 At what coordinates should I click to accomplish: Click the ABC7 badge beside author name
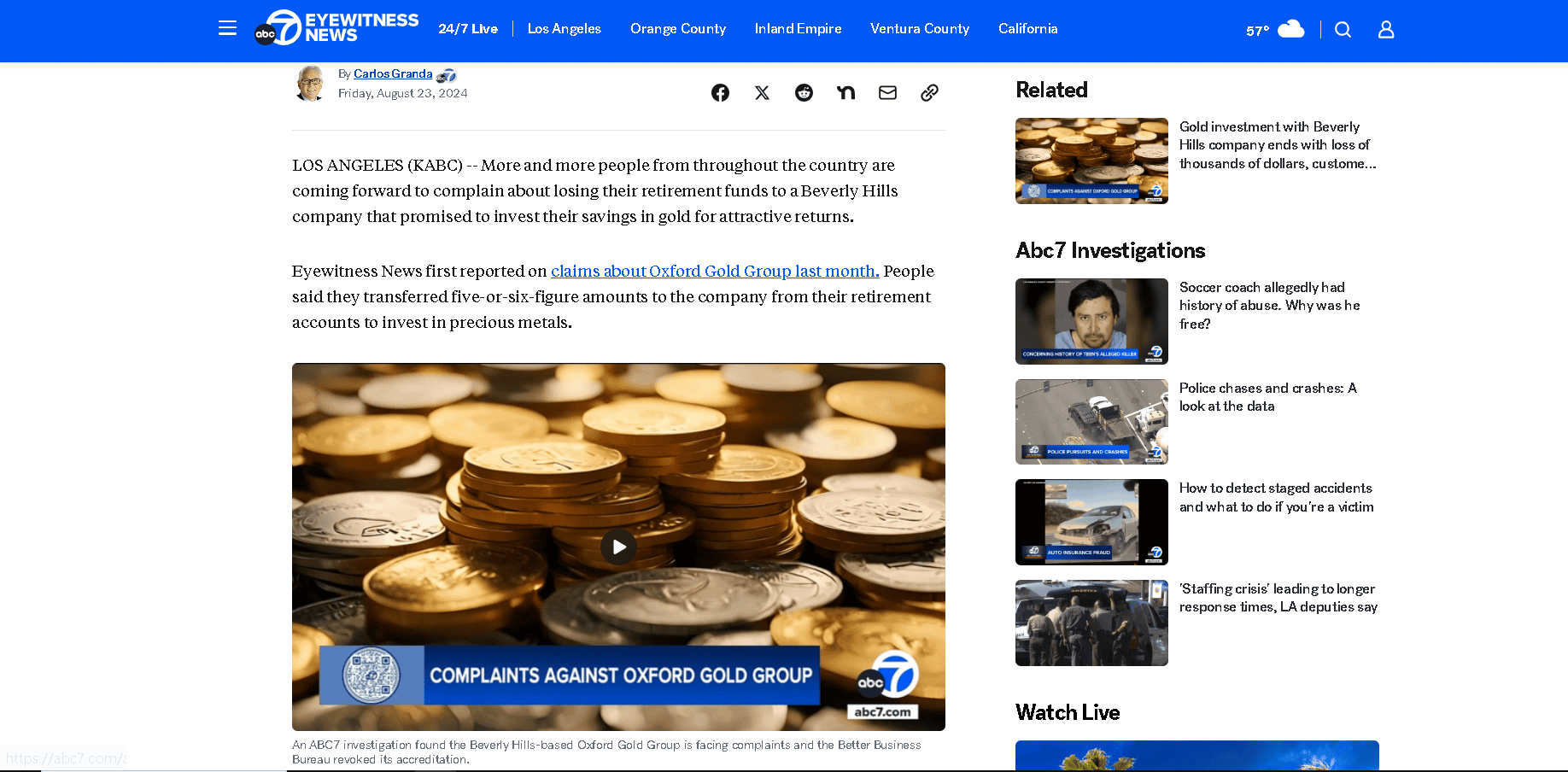446,76
